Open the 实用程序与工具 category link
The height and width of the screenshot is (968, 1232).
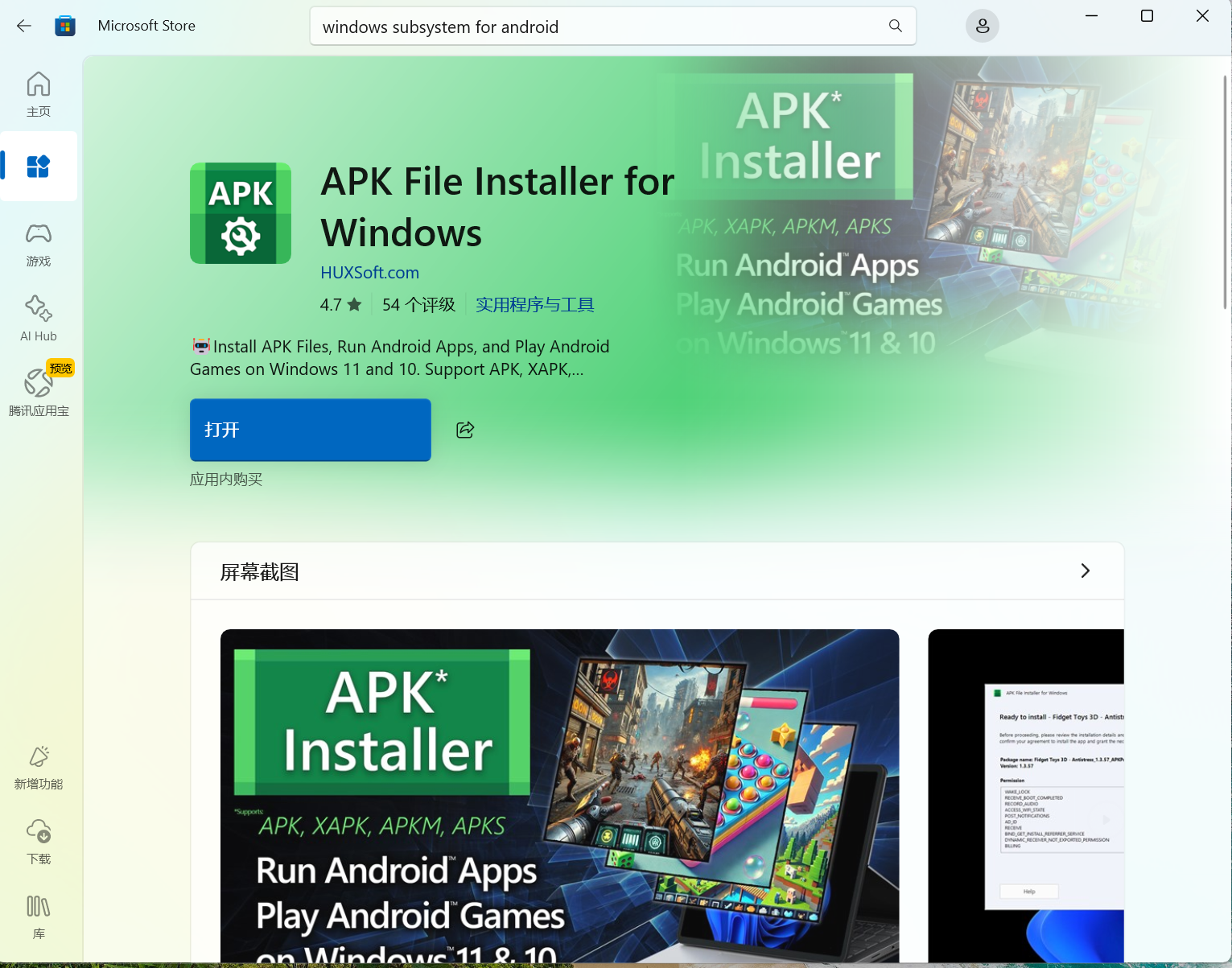point(535,305)
